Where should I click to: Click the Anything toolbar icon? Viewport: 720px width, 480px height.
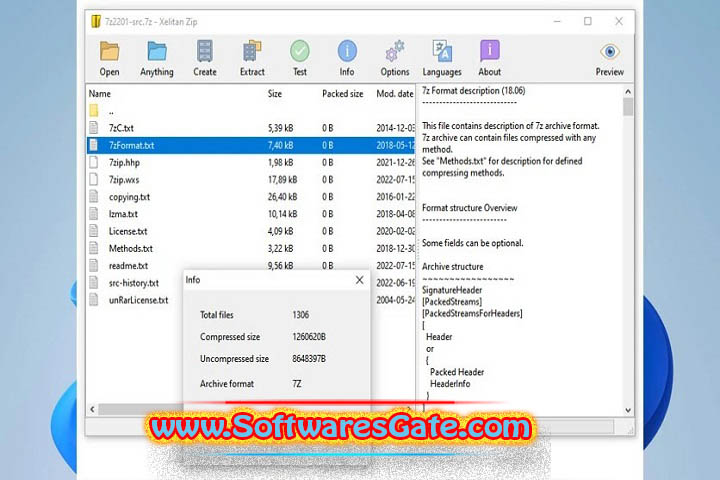(157, 51)
